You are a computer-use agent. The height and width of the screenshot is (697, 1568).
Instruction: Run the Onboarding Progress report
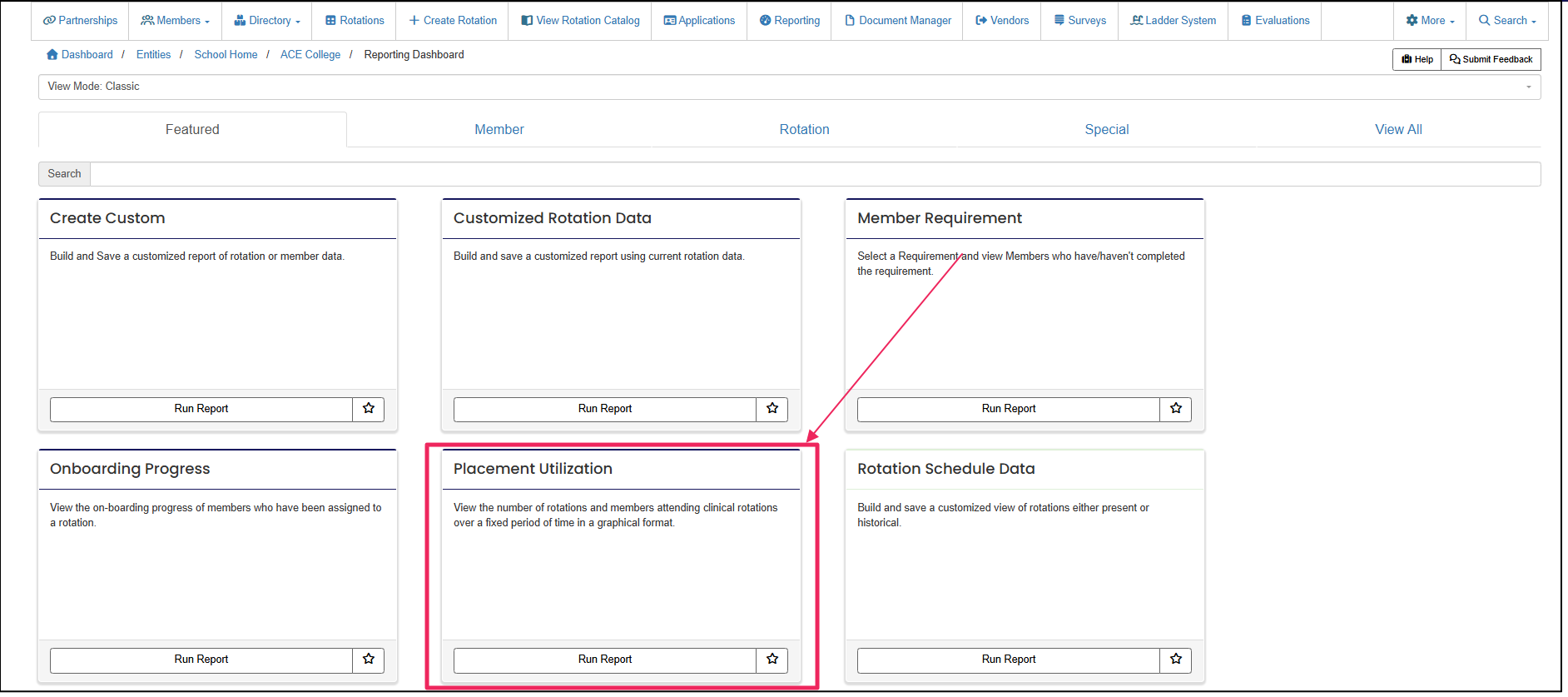pos(201,660)
